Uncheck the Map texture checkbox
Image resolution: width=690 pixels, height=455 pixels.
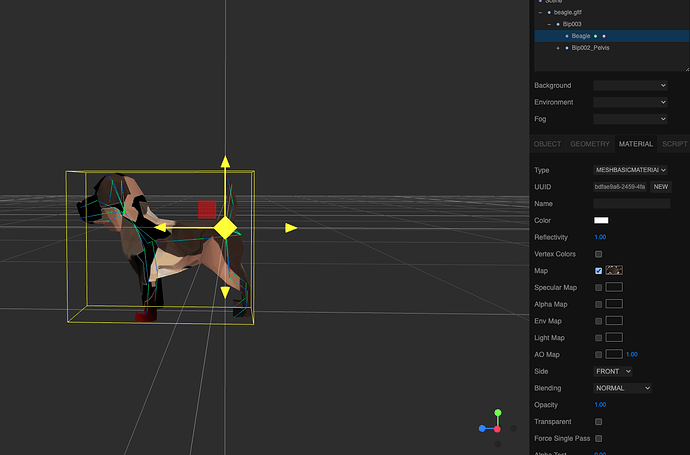[599, 271]
